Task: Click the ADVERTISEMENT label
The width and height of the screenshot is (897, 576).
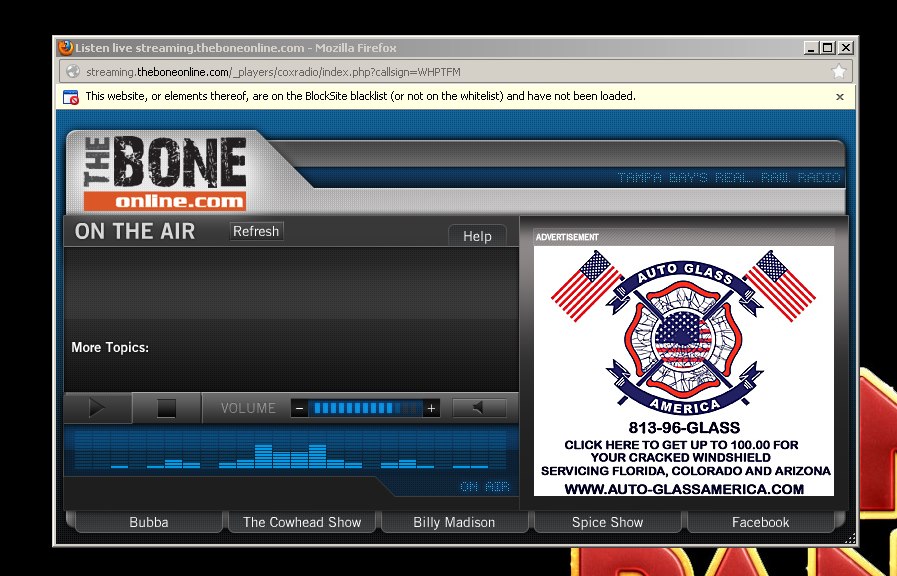Action: coord(567,237)
